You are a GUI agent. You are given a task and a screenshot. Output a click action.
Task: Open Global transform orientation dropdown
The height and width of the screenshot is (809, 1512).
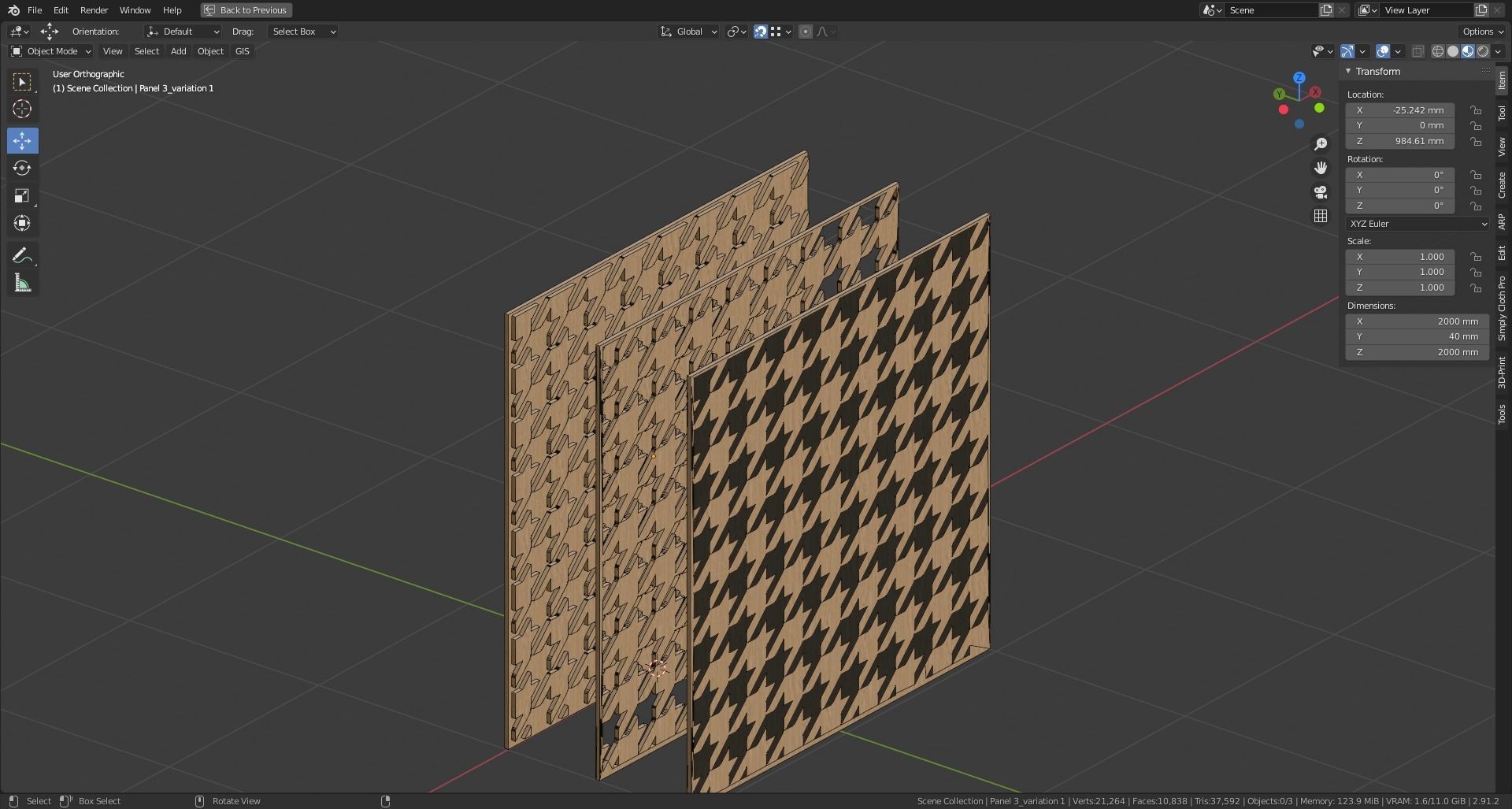[x=688, y=32]
